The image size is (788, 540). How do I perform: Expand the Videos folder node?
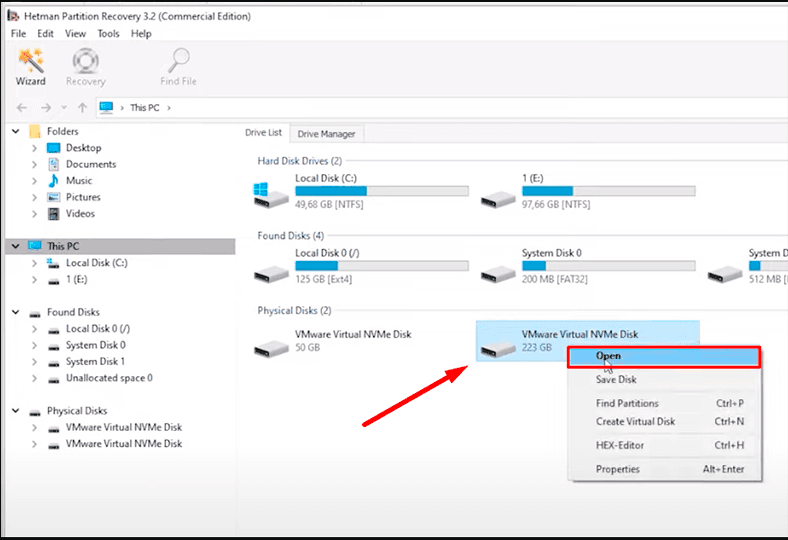tap(34, 214)
